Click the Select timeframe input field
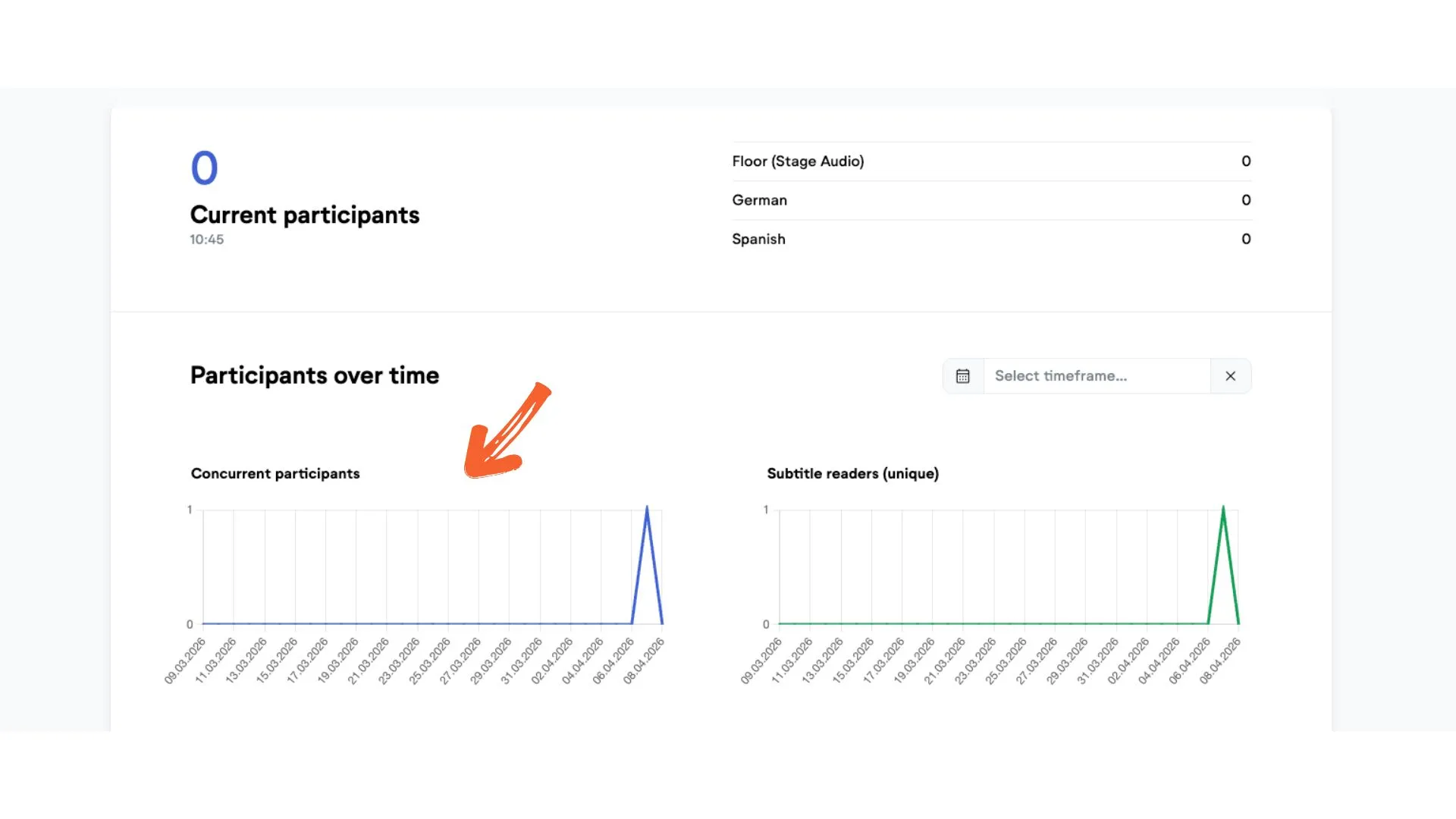Image resolution: width=1456 pixels, height=819 pixels. click(x=1097, y=376)
